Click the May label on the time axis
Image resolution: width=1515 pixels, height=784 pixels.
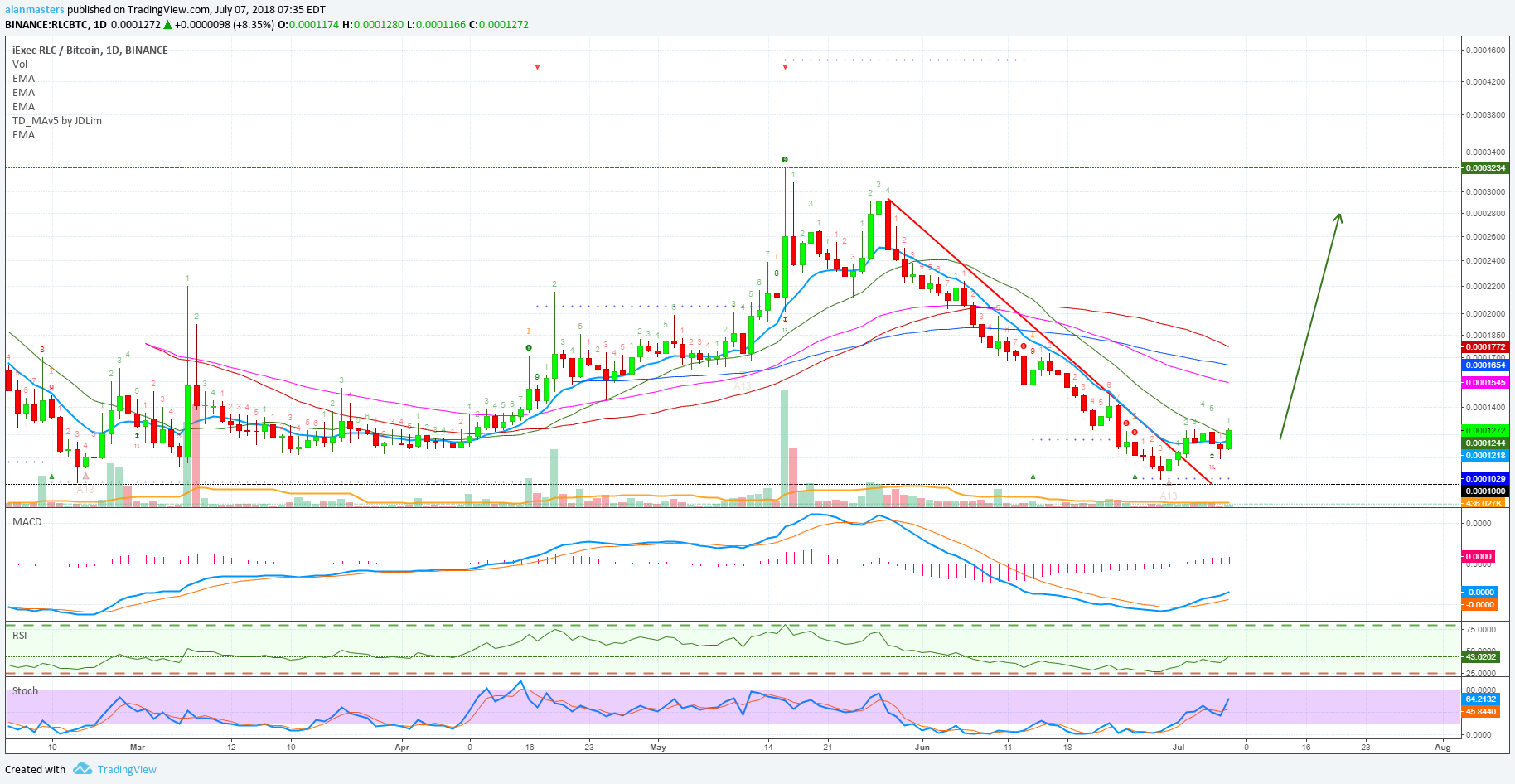coord(658,748)
